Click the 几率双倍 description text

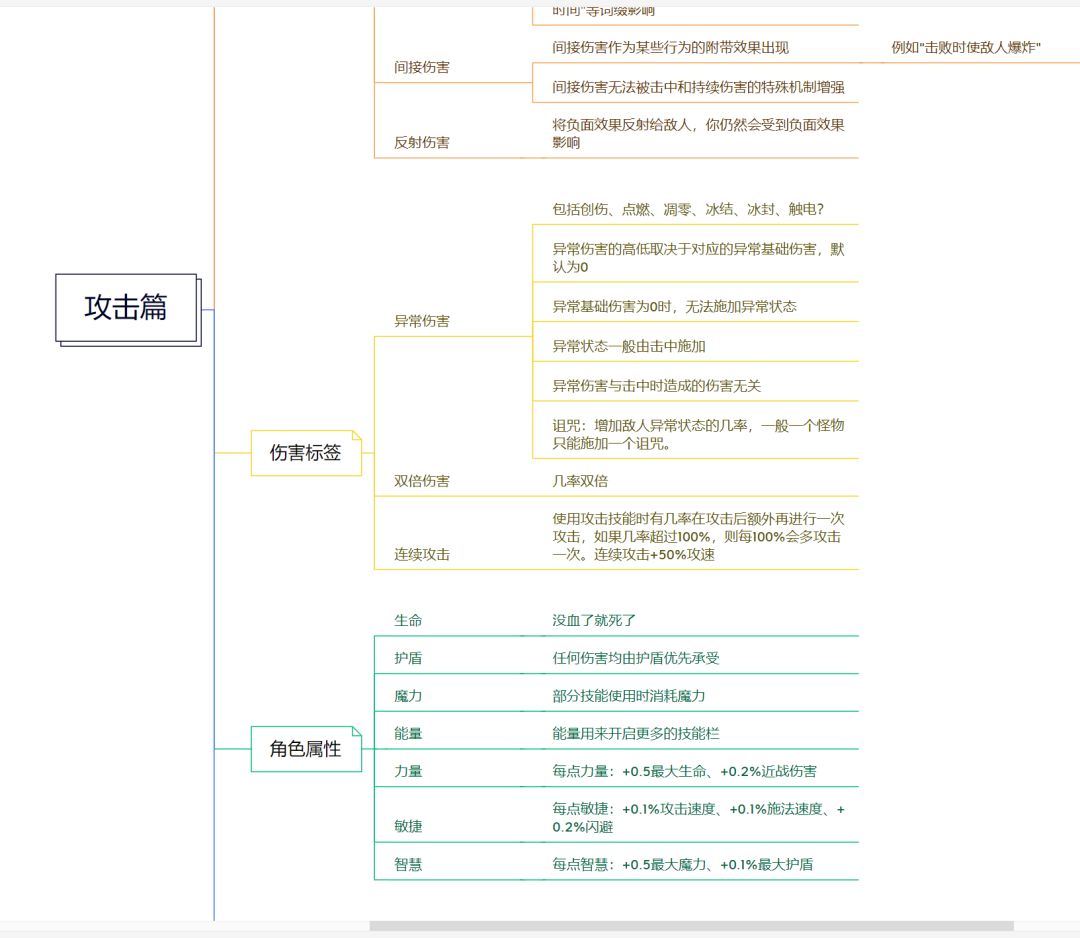point(580,481)
